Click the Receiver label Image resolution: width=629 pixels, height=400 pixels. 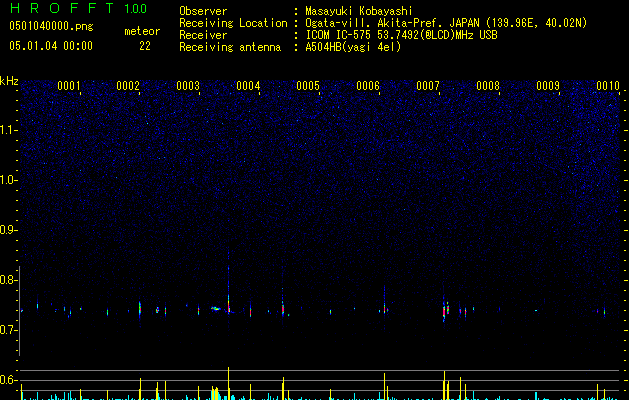(203, 35)
